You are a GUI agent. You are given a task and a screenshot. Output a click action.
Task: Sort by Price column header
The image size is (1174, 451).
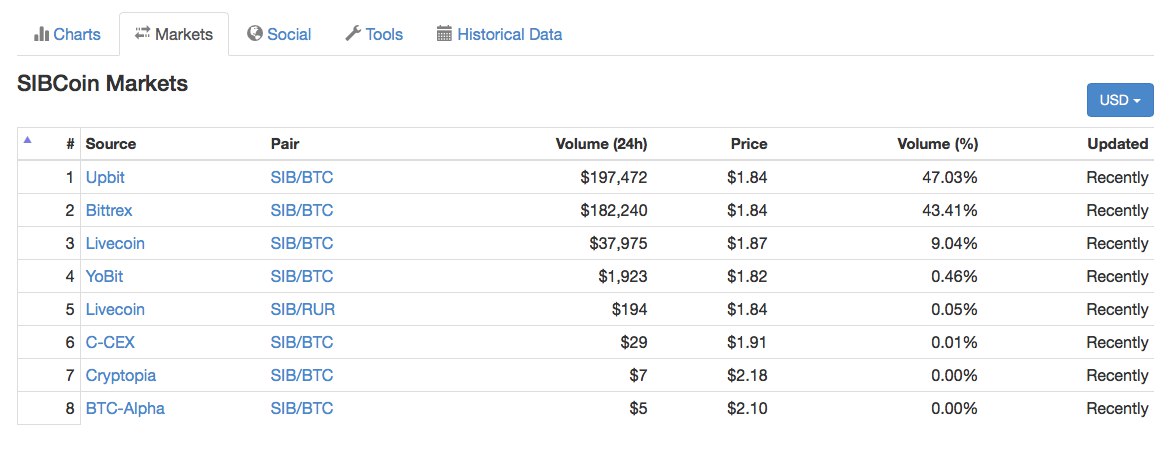click(749, 144)
